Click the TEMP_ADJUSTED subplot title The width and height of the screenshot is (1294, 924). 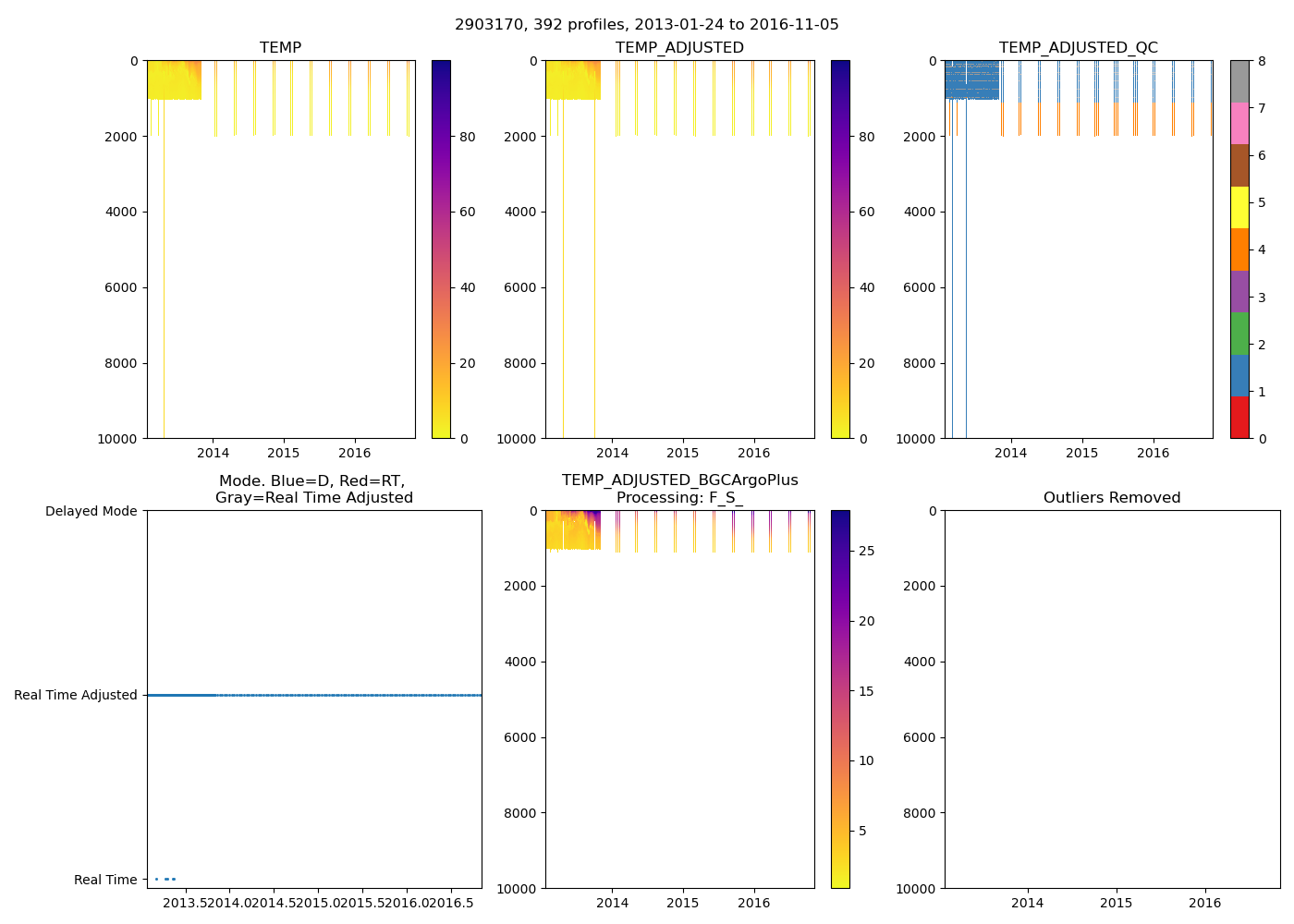(x=679, y=48)
